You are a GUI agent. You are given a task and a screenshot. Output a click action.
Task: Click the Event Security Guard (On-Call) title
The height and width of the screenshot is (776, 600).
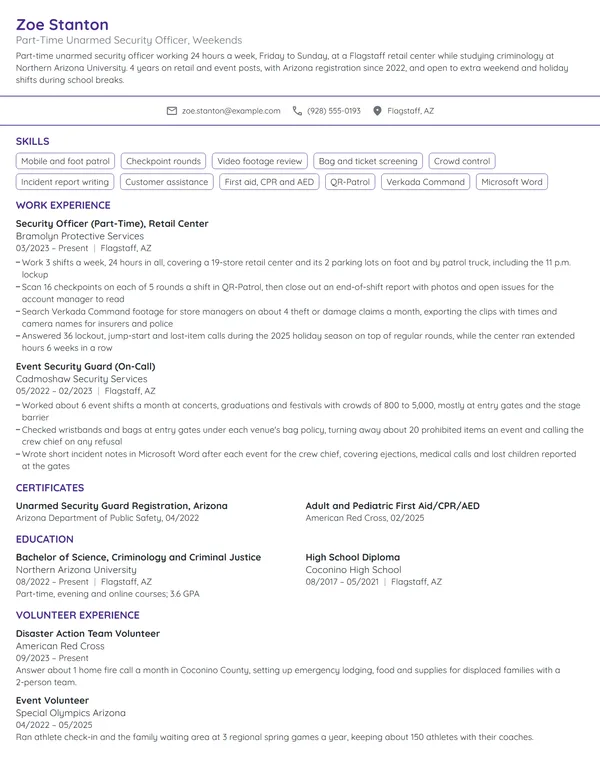(86, 367)
